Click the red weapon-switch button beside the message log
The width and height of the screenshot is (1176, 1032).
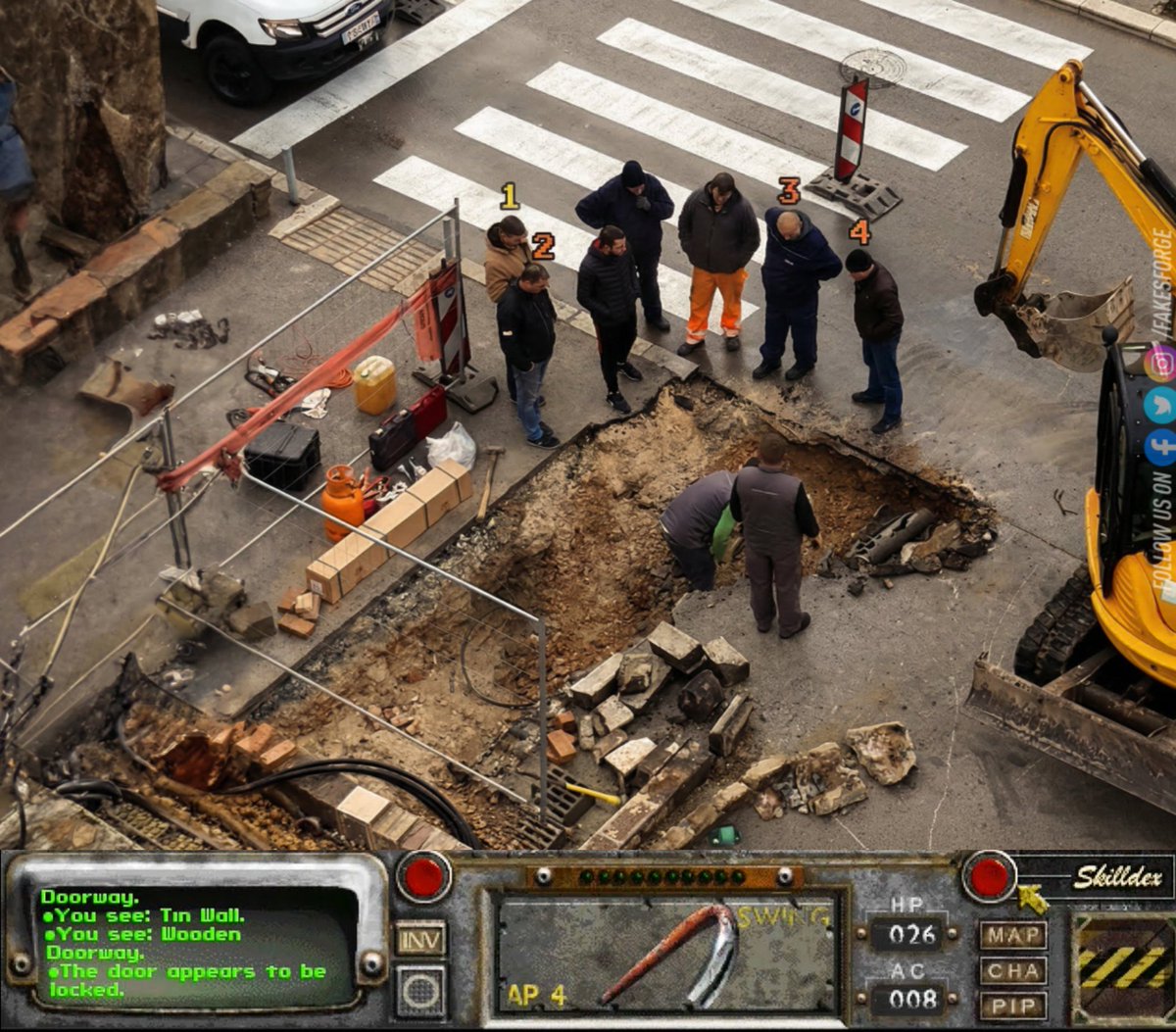423,877
